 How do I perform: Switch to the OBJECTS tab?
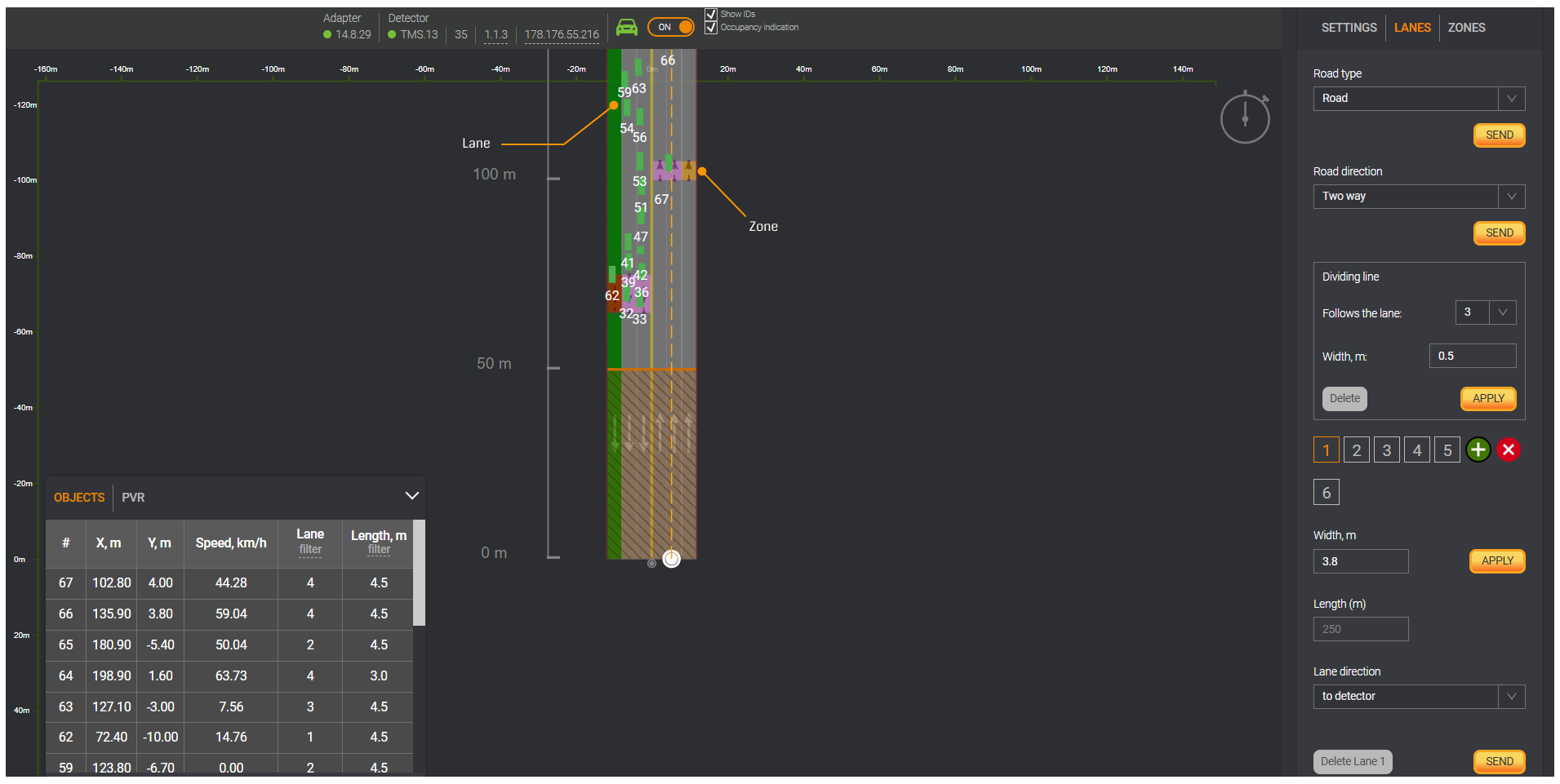pyautogui.click(x=79, y=498)
